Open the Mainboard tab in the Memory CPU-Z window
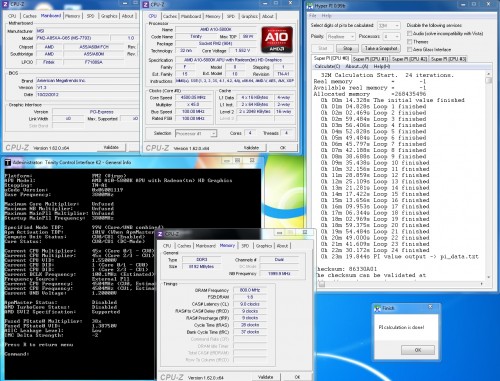 click(205, 246)
